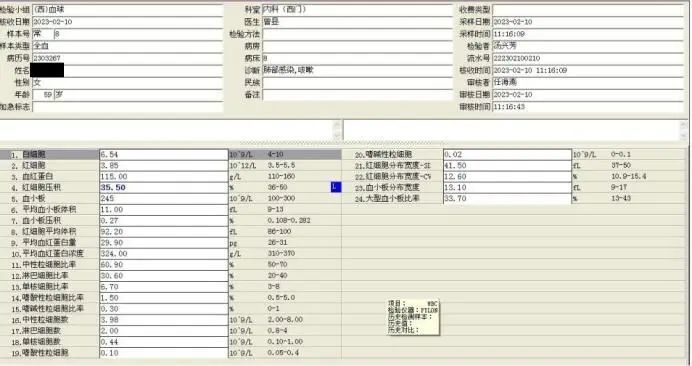Select the 淋巴细胞比率 value 30.60
The image size is (692, 366).
coord(164,276)
